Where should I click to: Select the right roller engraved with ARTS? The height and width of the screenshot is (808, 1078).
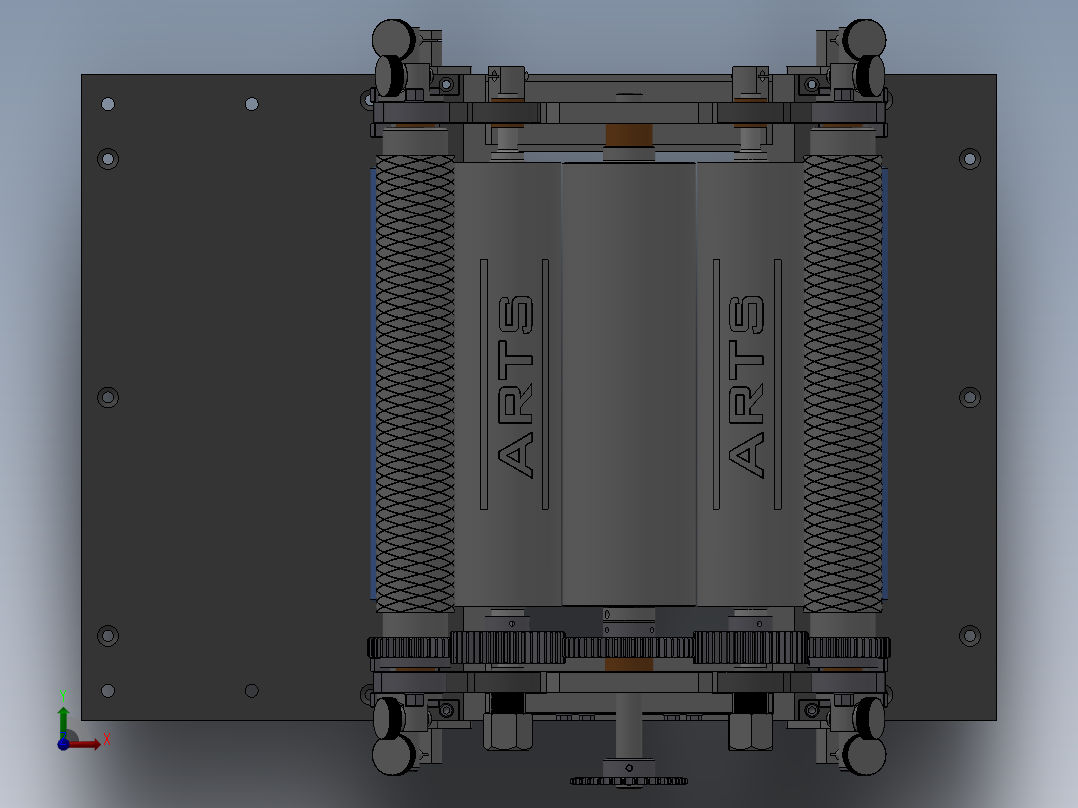point(750,384)
